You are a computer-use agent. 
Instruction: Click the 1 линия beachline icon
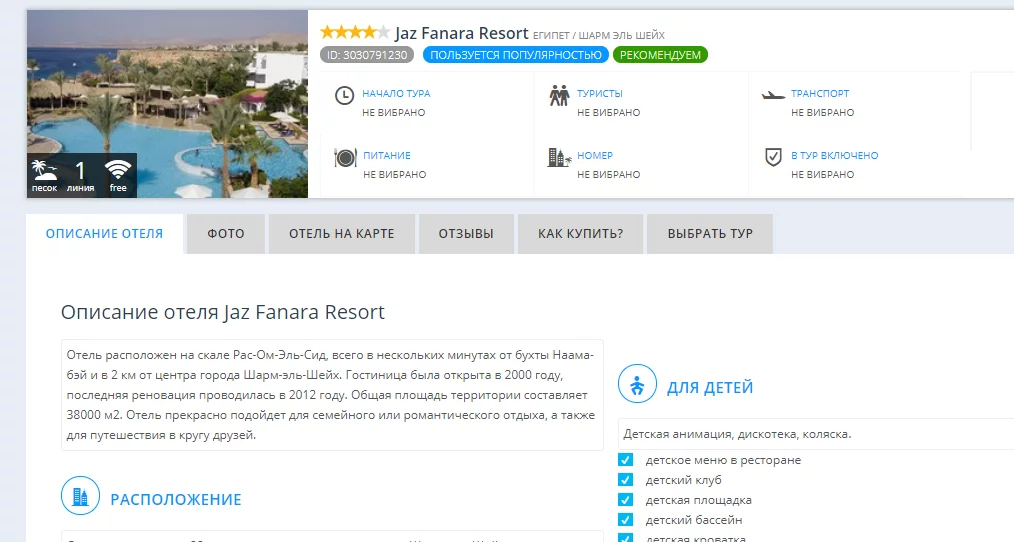(80, 175)
